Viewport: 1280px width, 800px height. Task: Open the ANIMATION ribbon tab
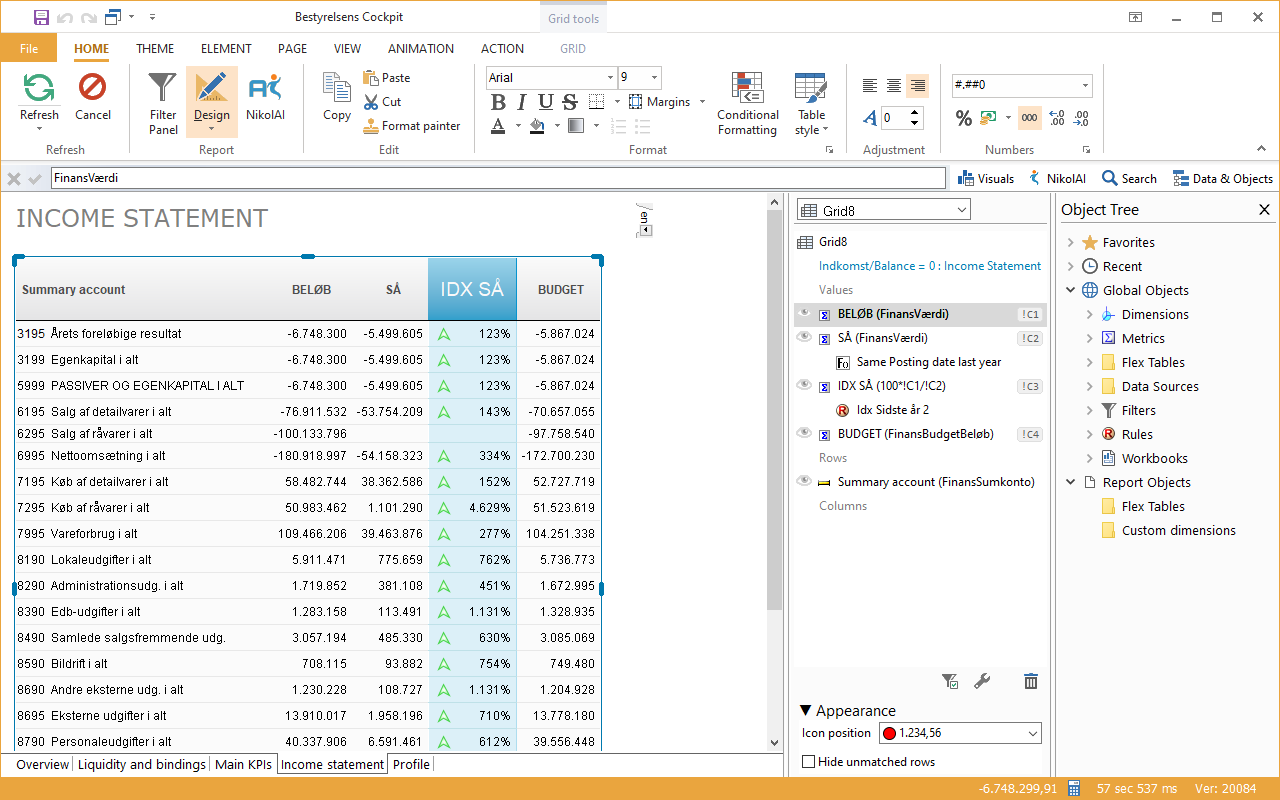click(421, 48)
